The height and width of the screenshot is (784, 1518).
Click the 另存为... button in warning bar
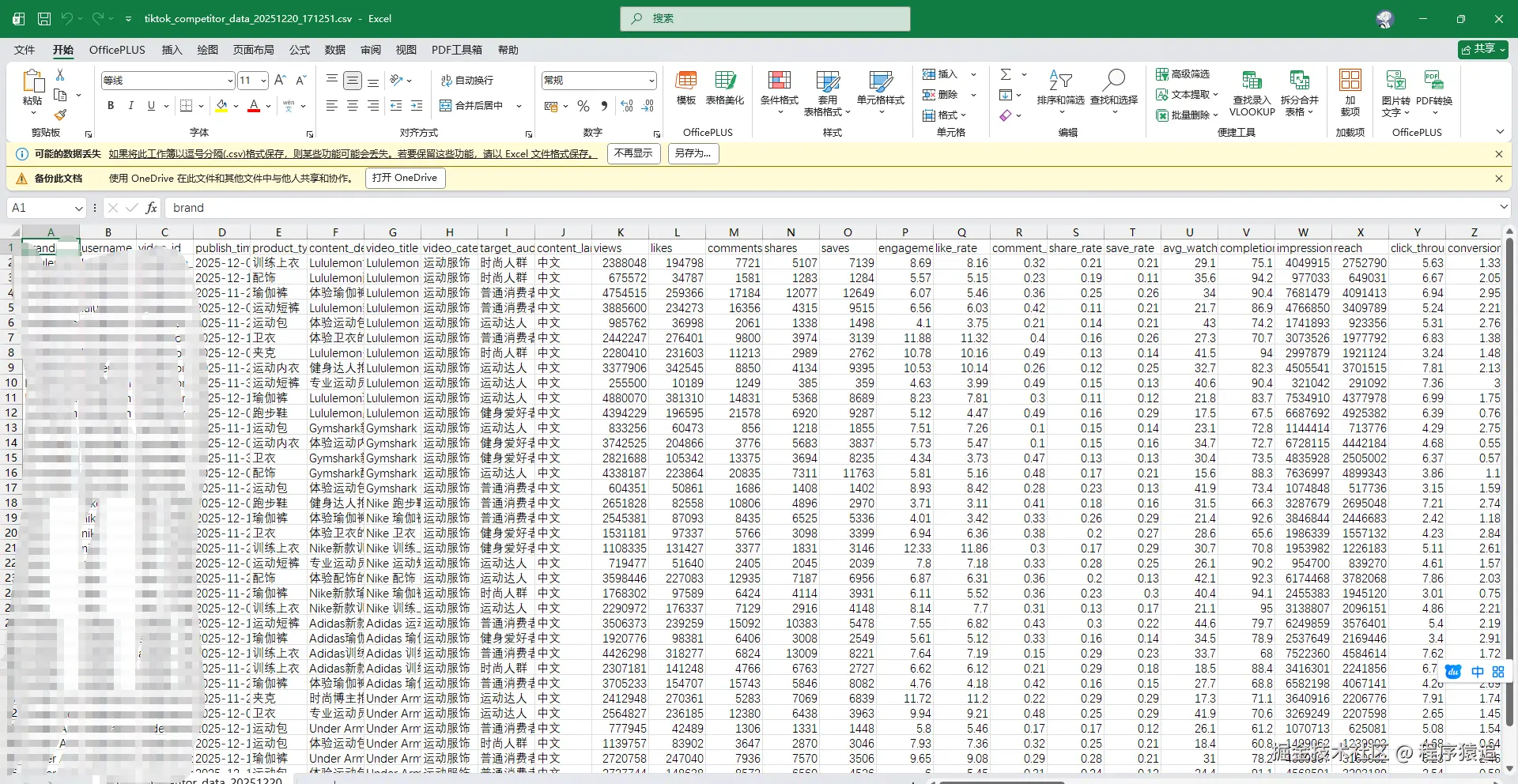[693, 153]
